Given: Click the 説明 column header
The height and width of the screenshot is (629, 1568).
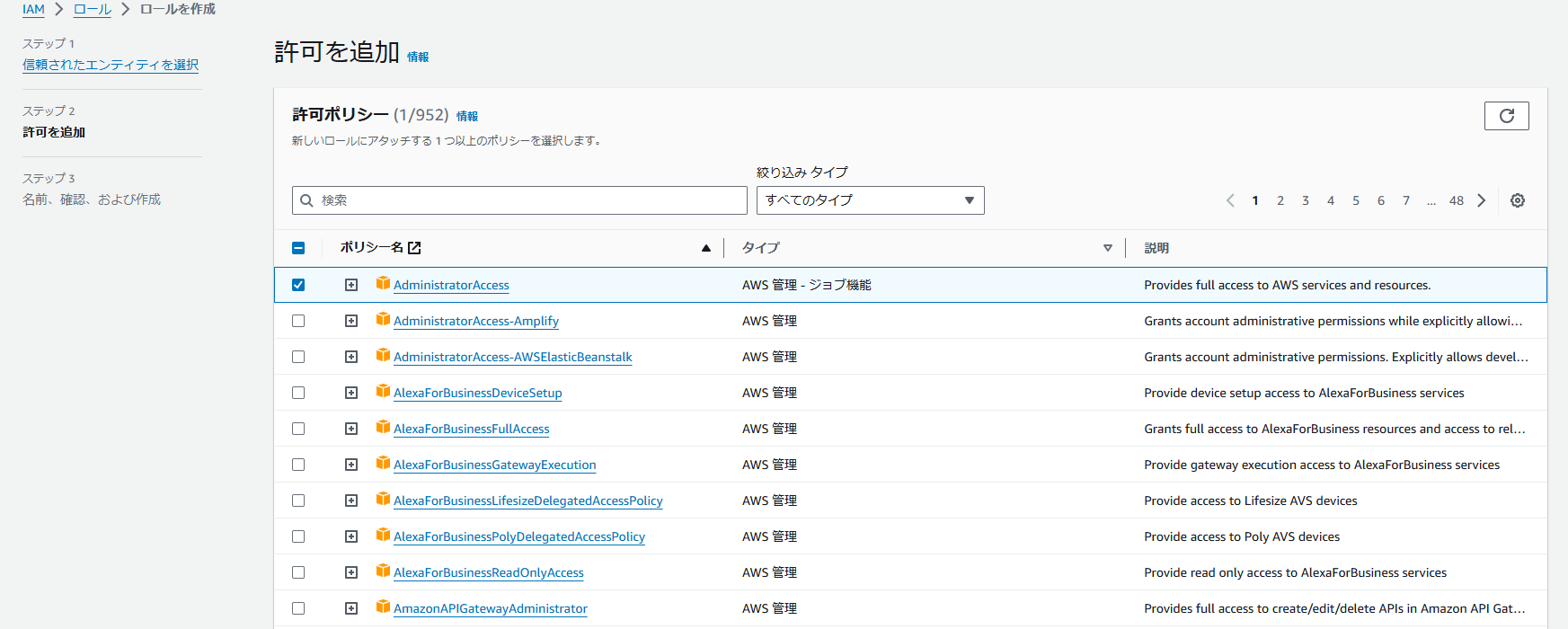Looking at the screenshot, I should click(1156, 248).
